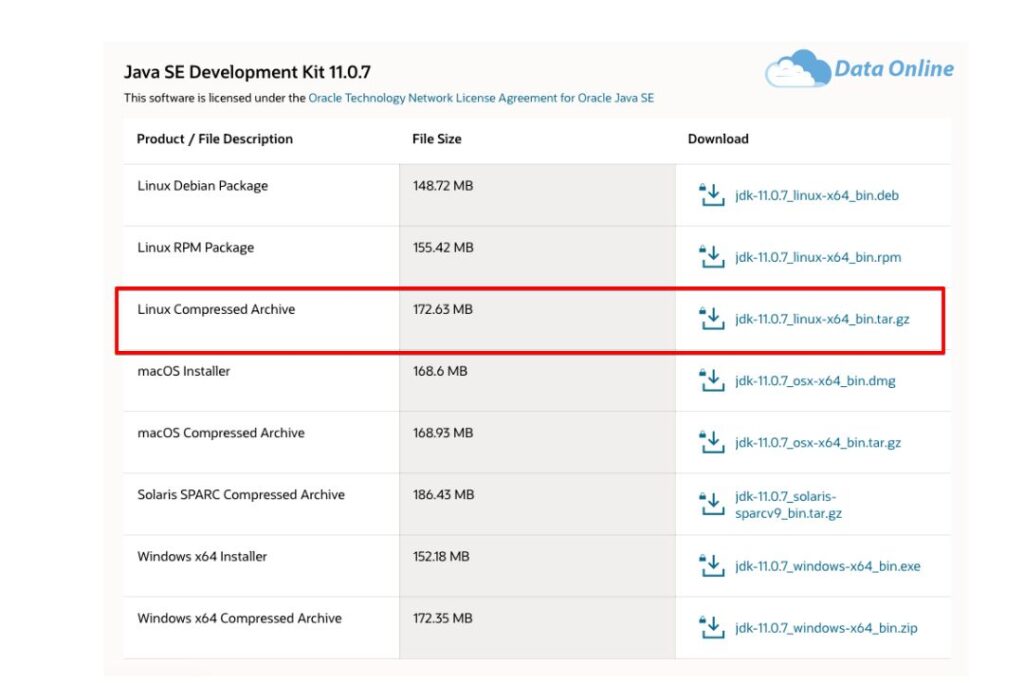
Task: Select the Linux Compressed Archive text
Action: coord(216,309)
